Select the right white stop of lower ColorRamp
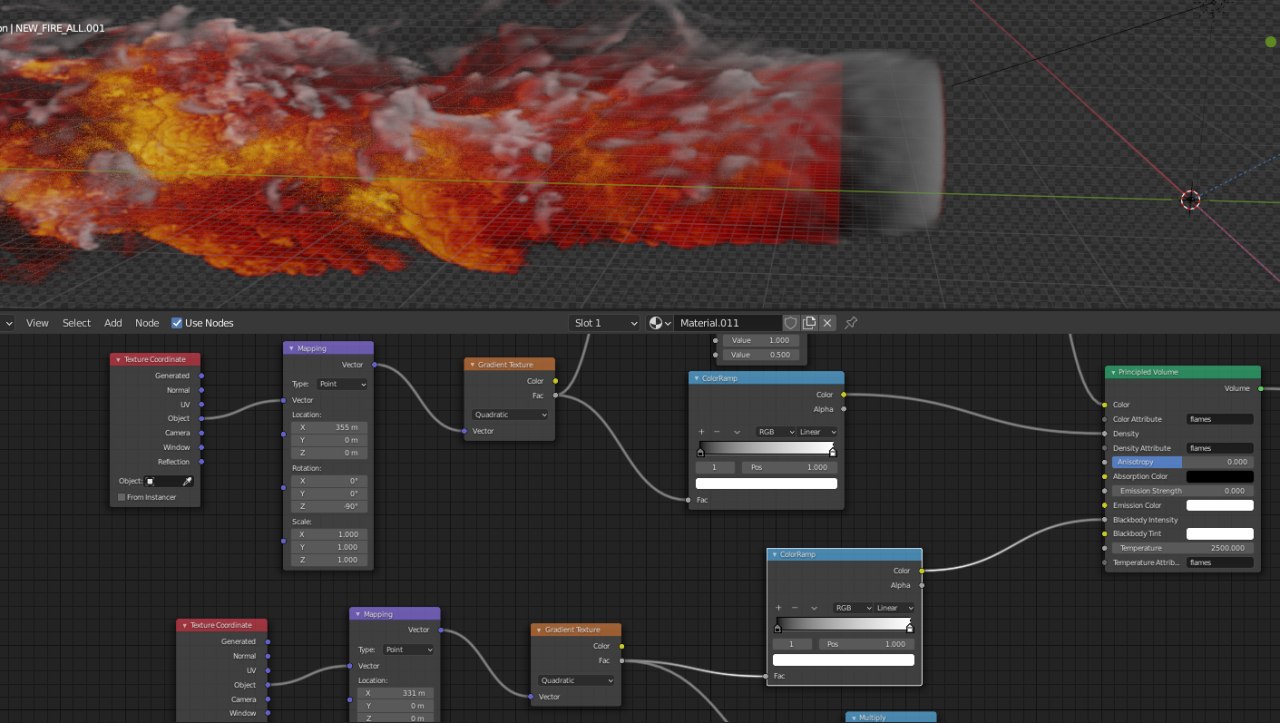 click(909, 629)
